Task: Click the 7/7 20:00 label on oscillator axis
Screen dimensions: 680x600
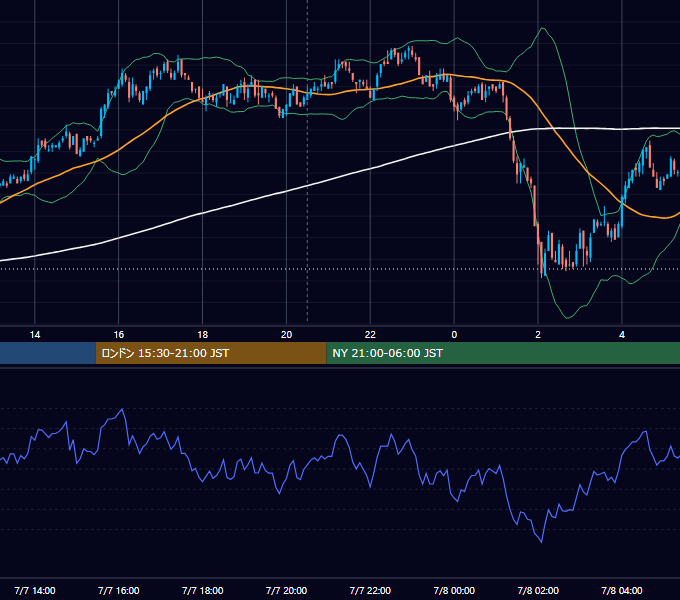Action: click(x=286, y=590)
